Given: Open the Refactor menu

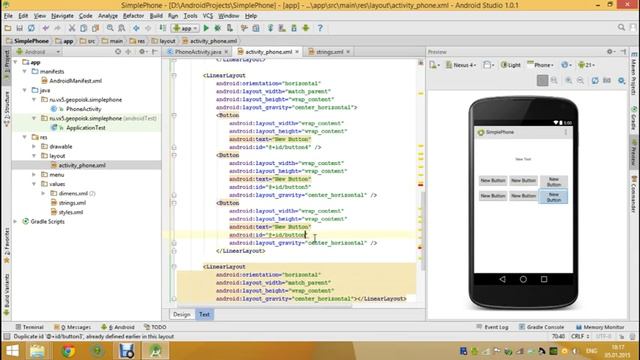Looking at the screenshot, I should click(133, 16).
